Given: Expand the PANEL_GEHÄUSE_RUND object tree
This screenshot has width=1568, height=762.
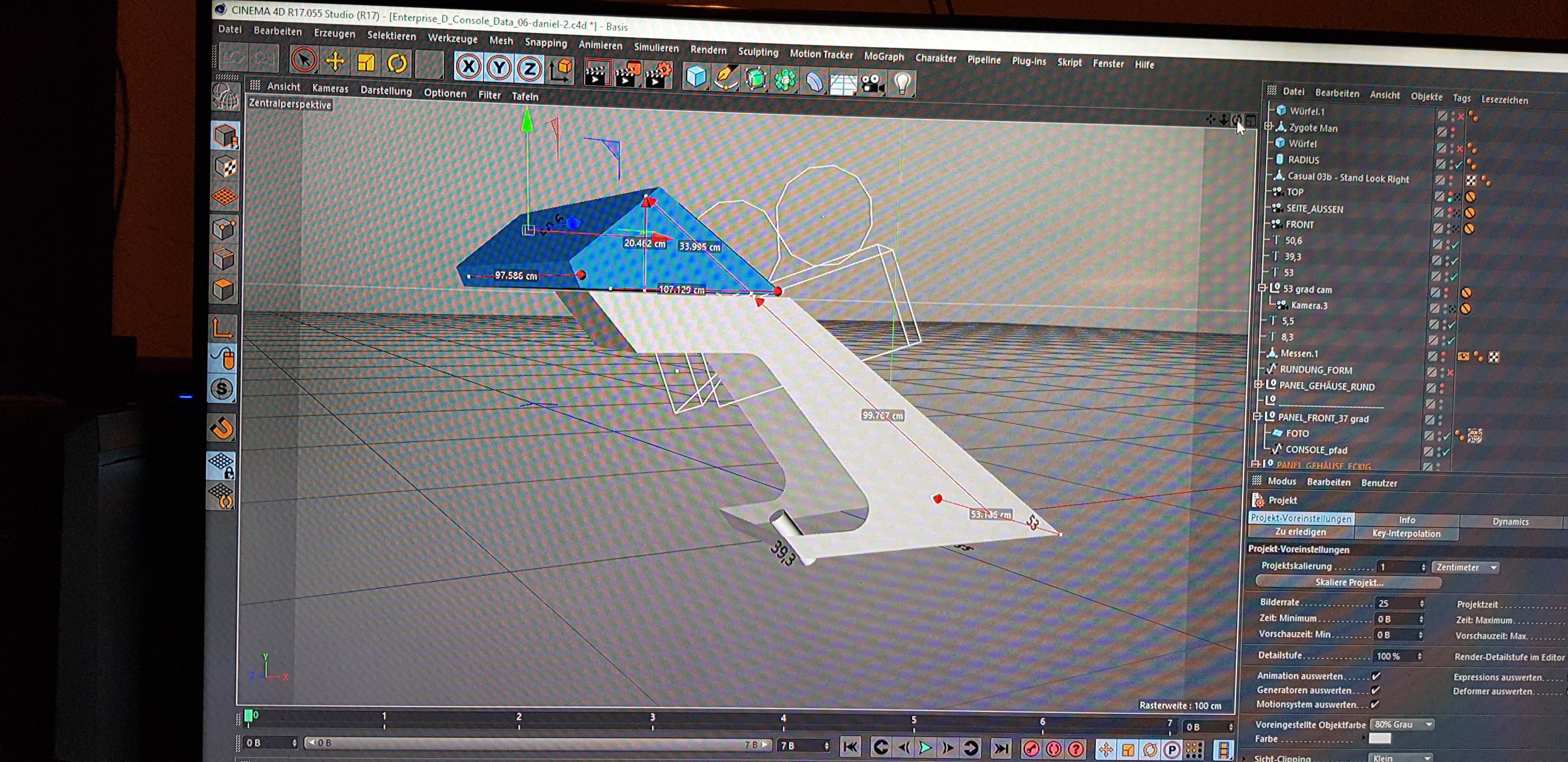Looking at the screenshot, I should (x=1258, y=384).
